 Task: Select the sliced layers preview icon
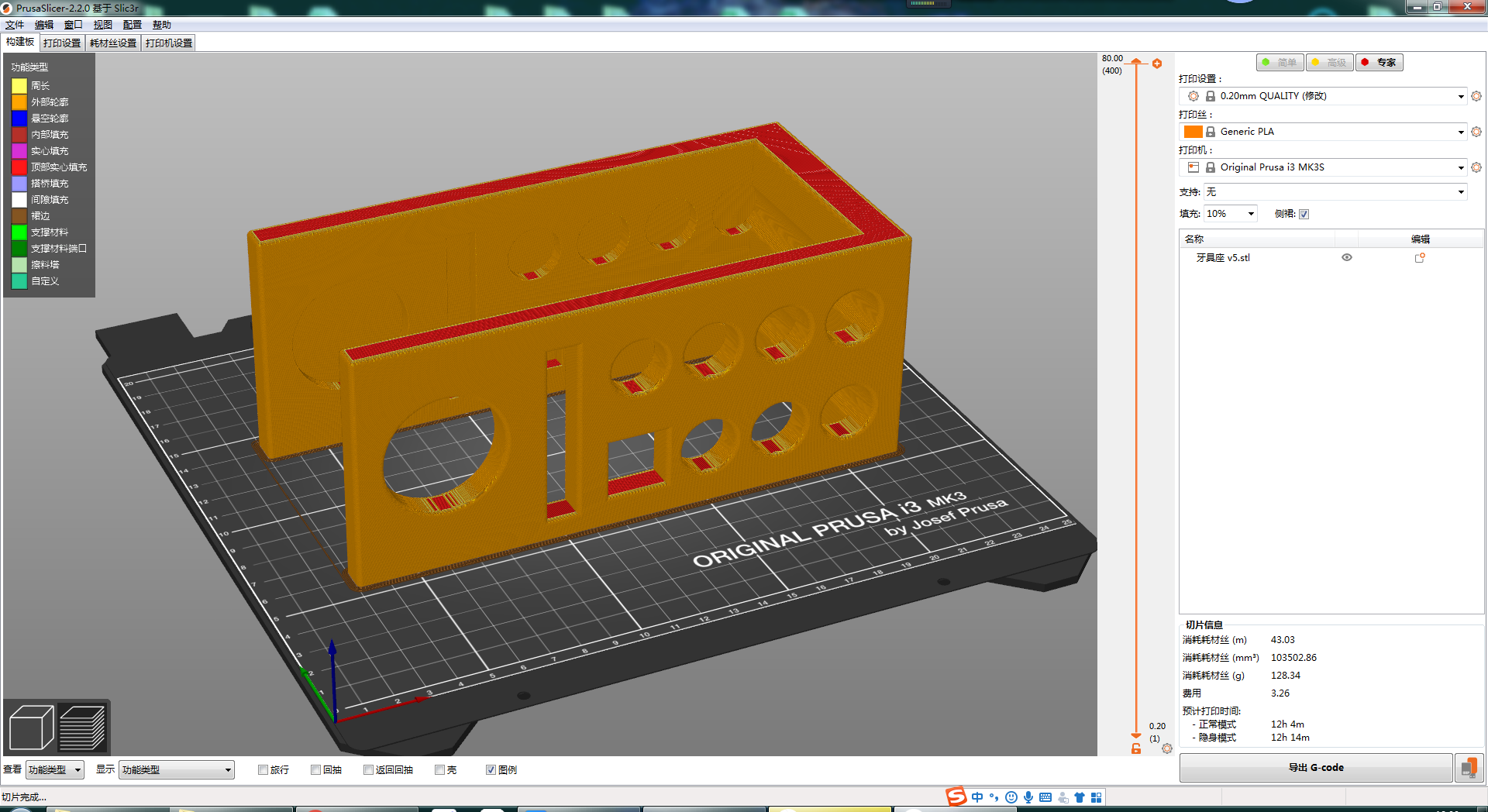pyautogui.click(x=82, y=726)
